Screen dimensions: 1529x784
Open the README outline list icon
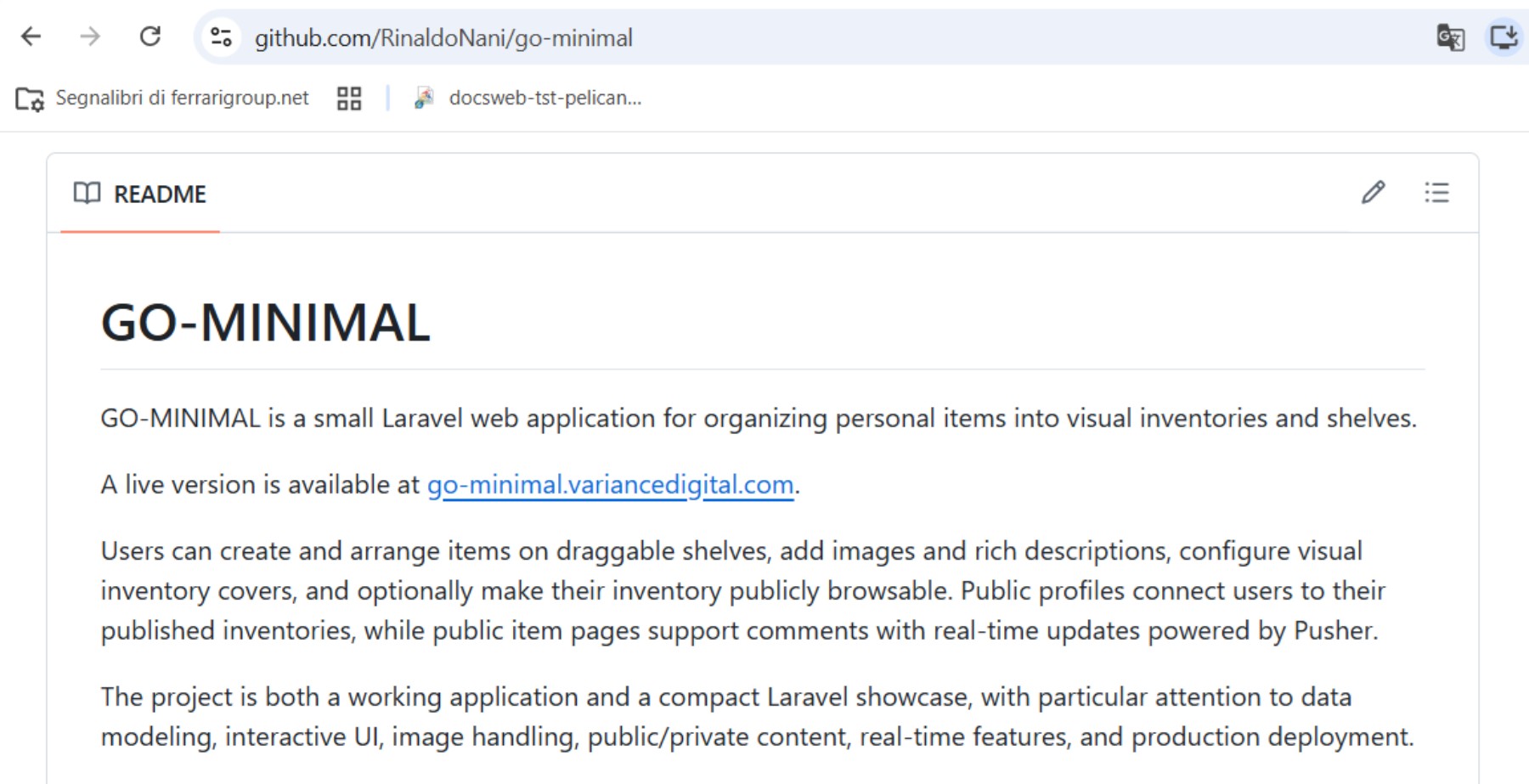coord(1436,193)
